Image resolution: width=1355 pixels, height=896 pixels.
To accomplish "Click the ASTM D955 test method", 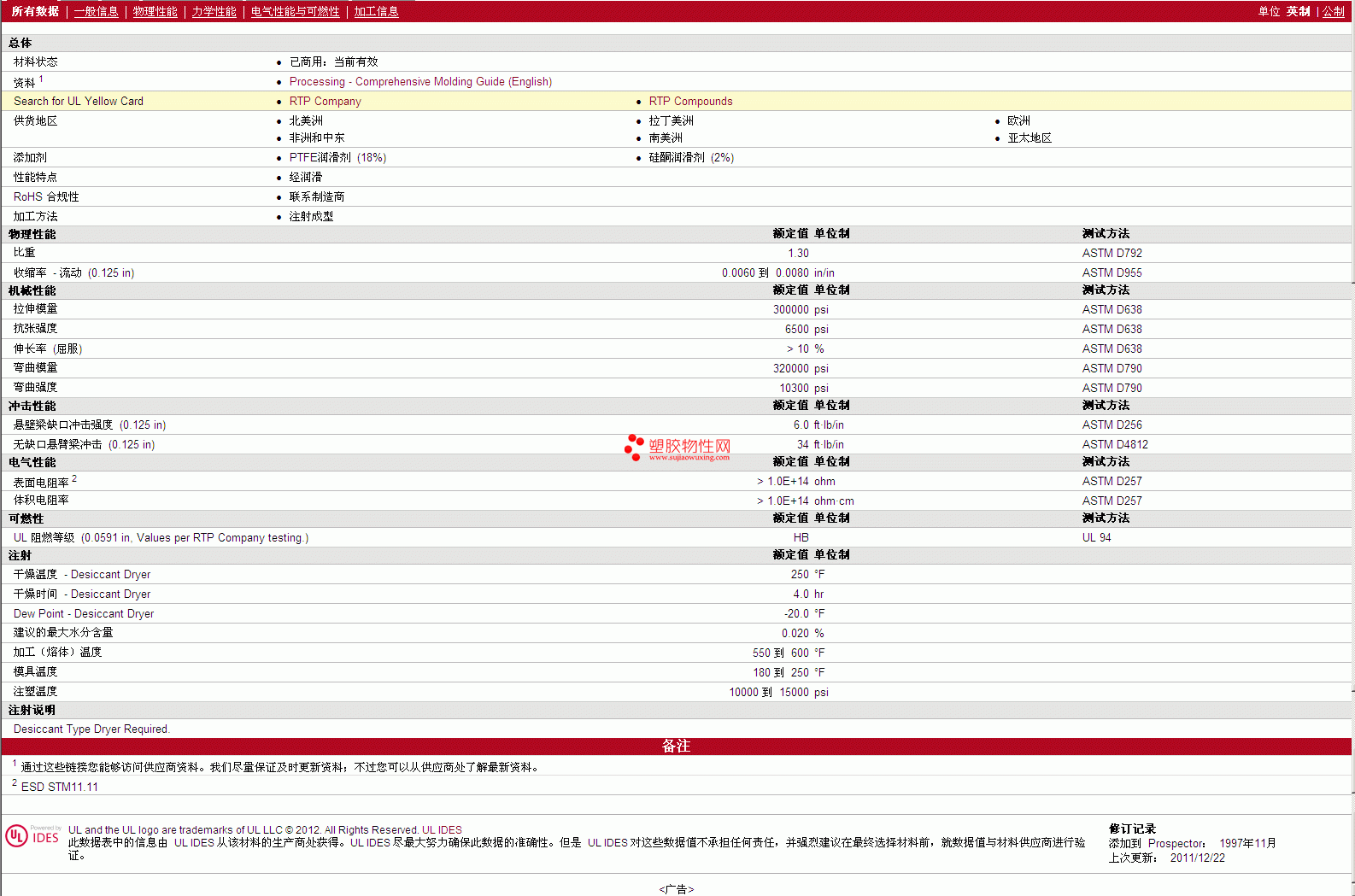I will pos(1112,273).
